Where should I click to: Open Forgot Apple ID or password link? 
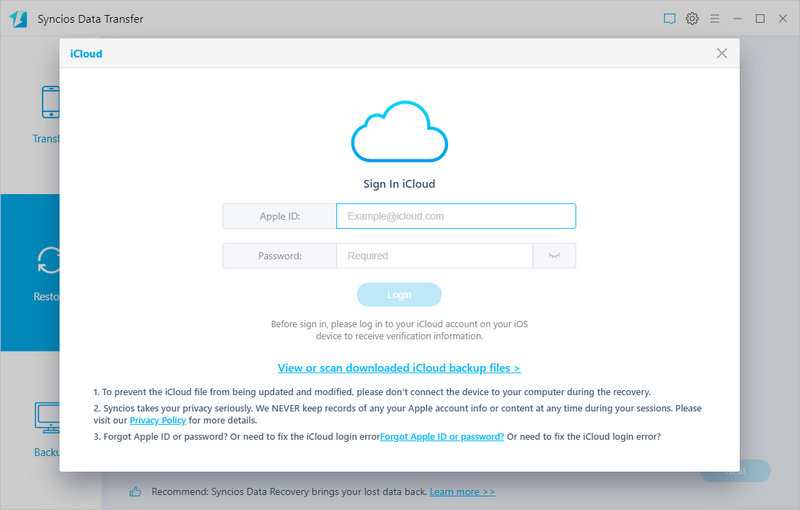point(442,437)
